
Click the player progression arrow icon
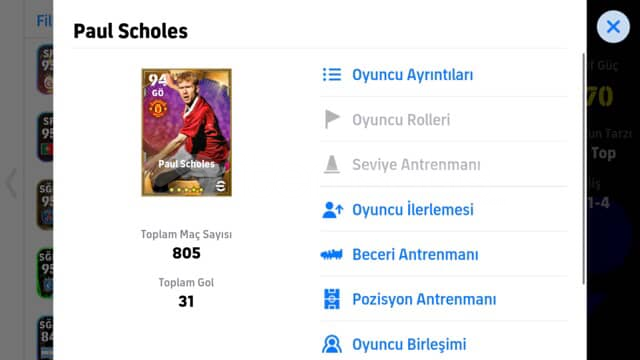(x=332, y=210)
